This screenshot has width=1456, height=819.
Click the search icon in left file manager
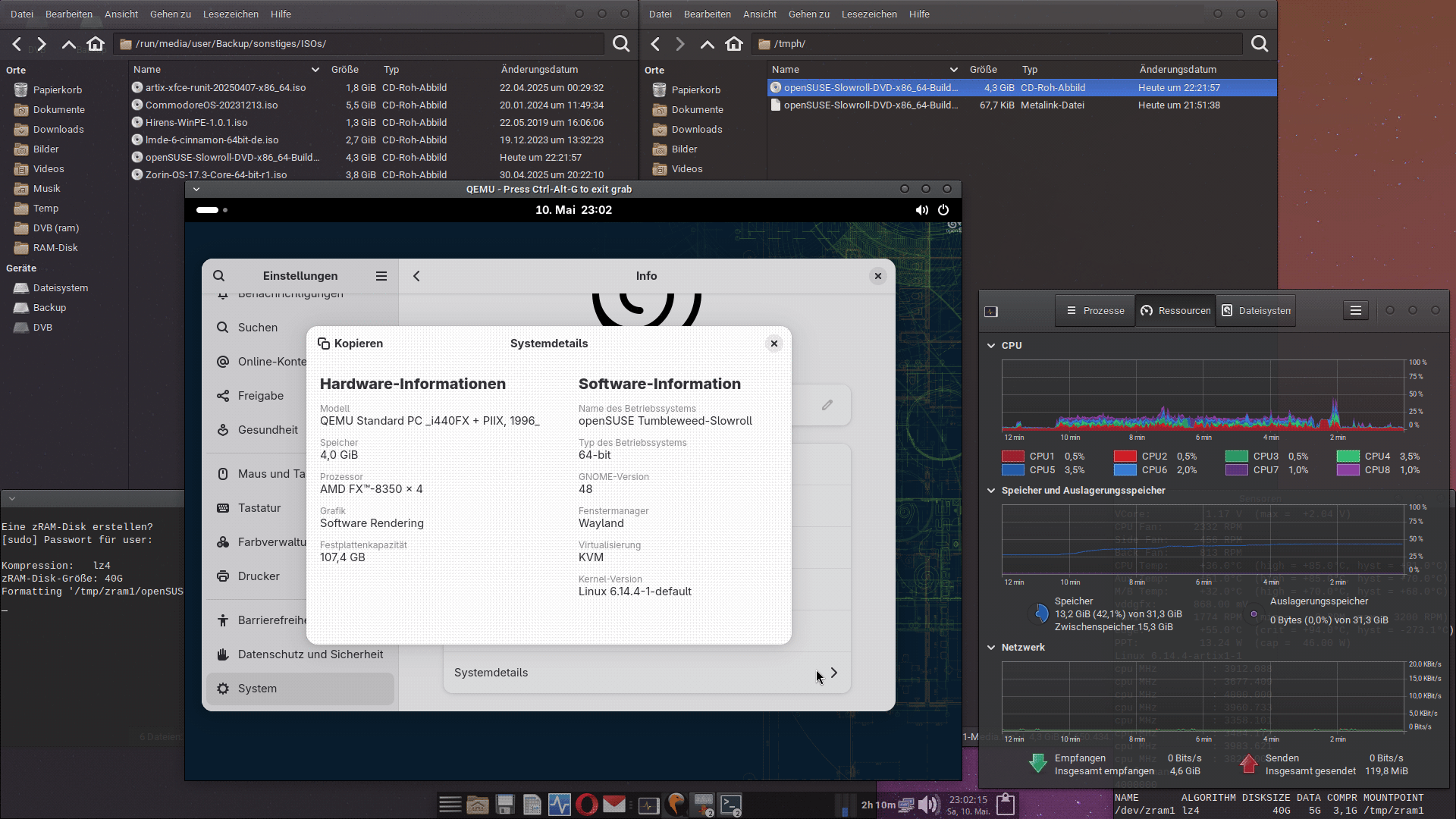[x=620, y=44]
